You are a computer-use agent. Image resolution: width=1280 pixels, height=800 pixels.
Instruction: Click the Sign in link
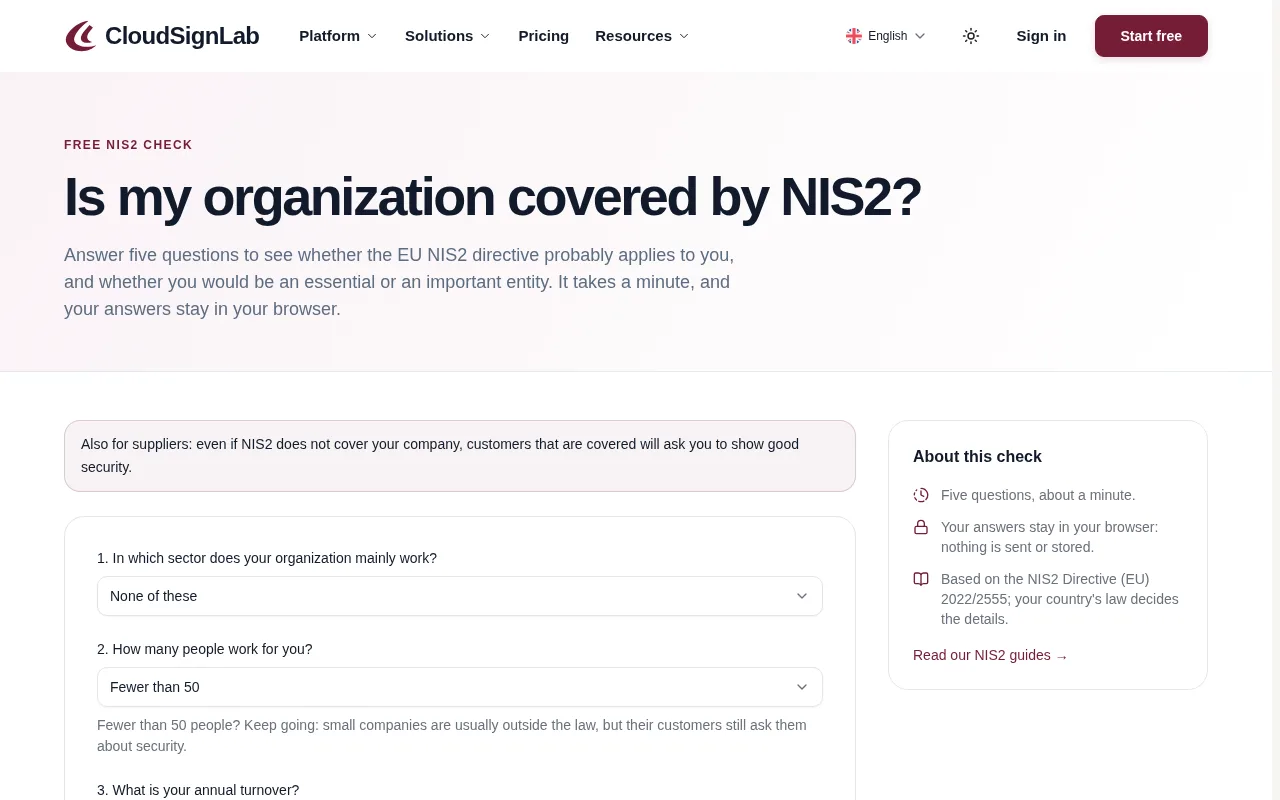pyautogui.click(x=1041, y=36)
